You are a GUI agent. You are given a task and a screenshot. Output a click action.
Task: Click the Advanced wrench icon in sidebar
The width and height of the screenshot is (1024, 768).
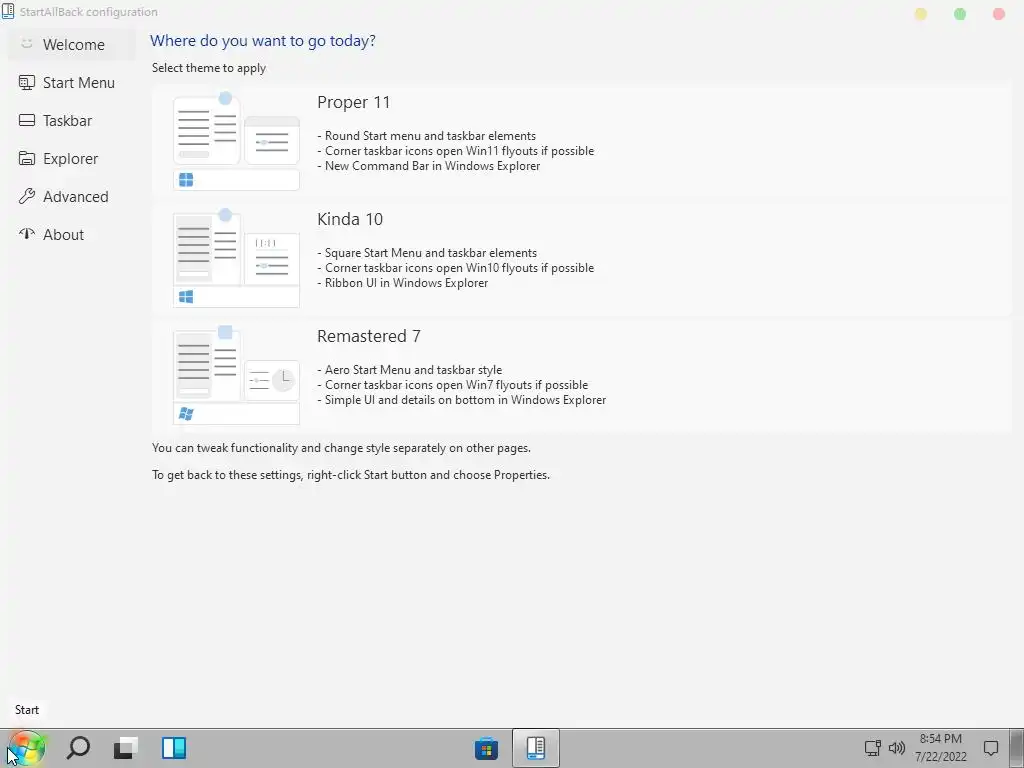pos(27,196)
